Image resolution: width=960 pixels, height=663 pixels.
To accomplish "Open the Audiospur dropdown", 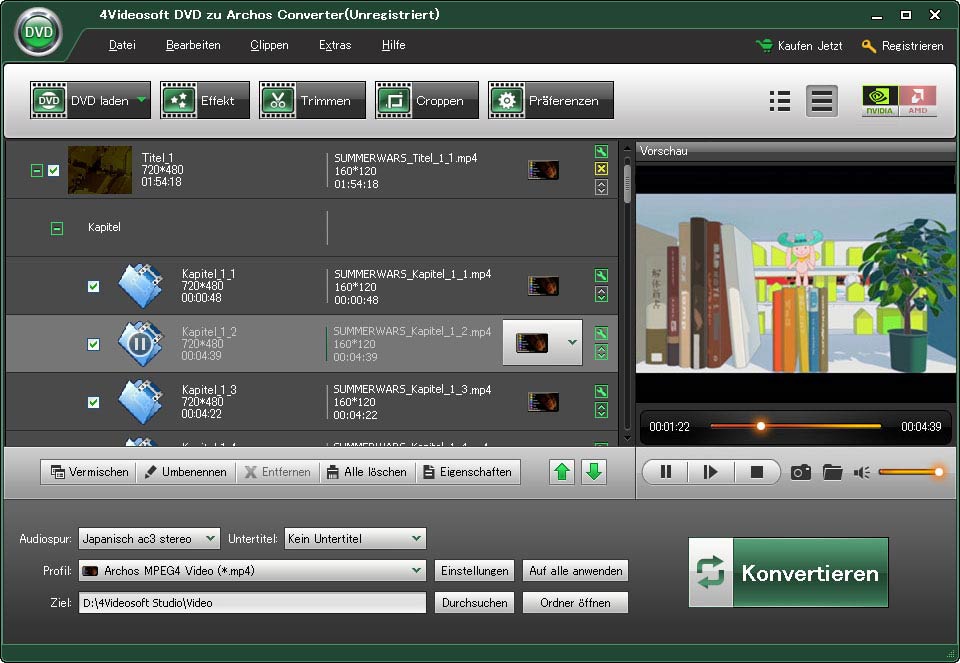I will click(149, 539).
